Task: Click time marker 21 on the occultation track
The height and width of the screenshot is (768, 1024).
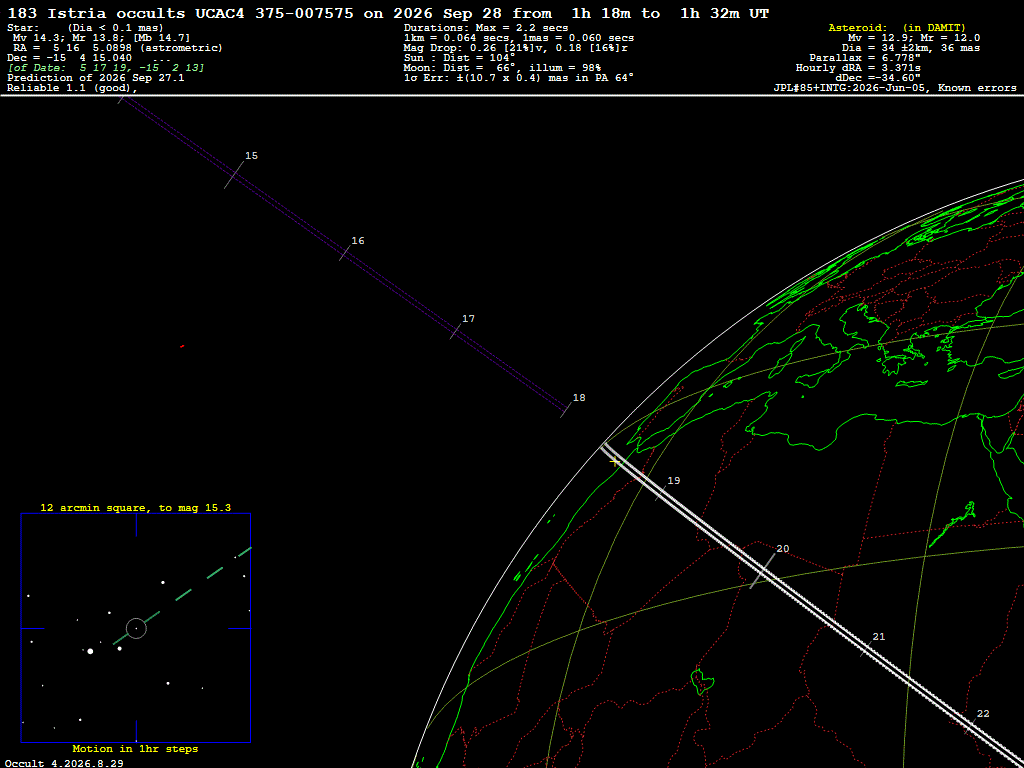Action: (x=878, y=637)
